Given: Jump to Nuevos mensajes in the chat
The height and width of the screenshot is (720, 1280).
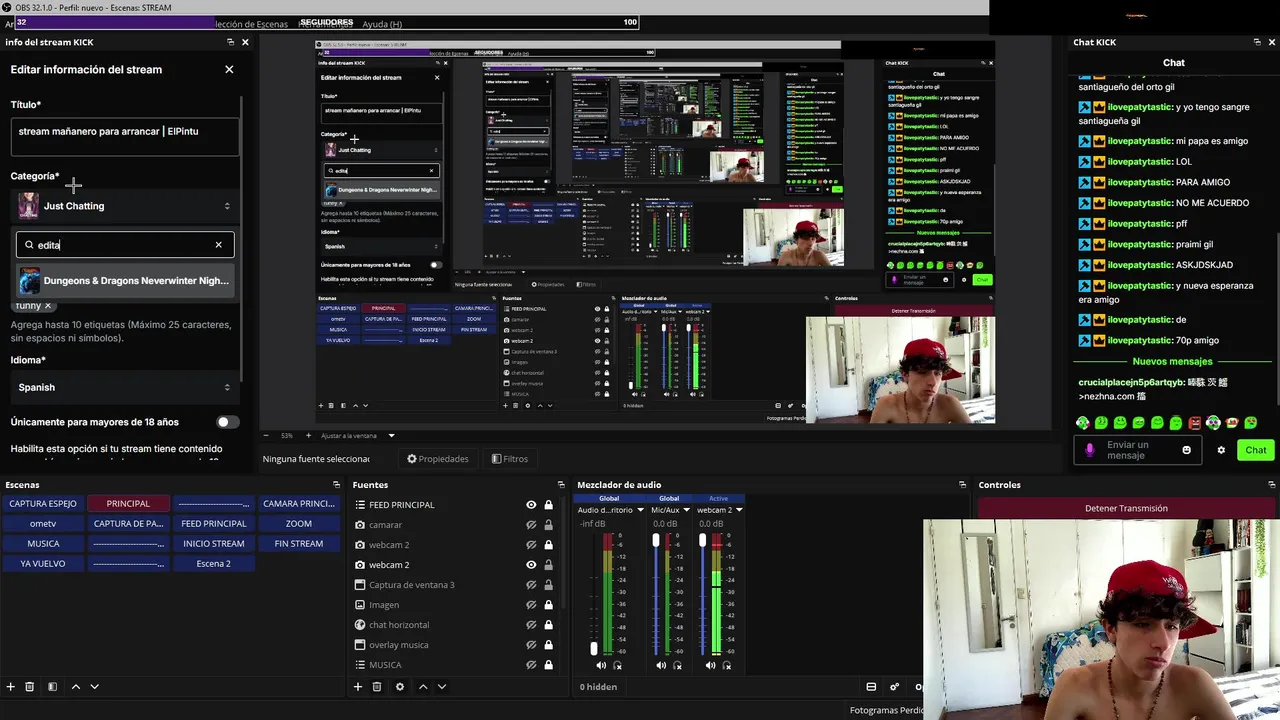Looking at the screenshot, I should [1172, 362].
